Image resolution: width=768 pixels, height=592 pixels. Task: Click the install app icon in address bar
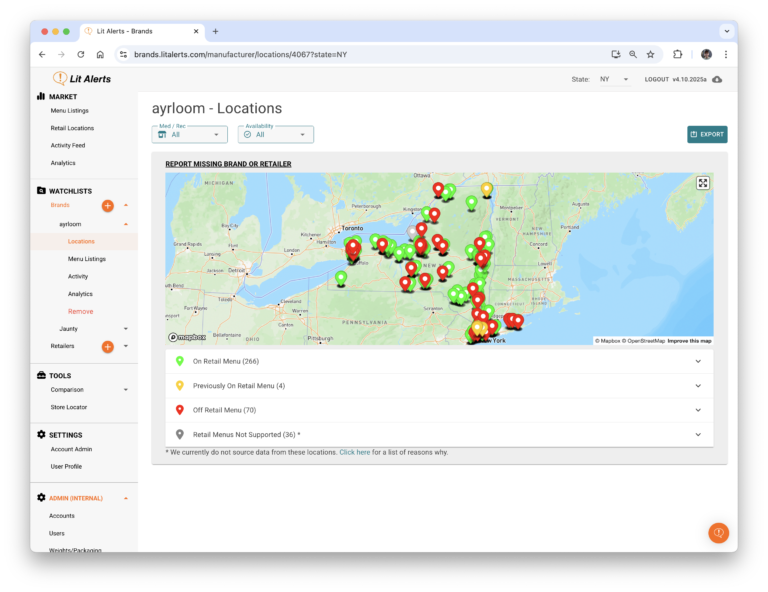(616, 54)
